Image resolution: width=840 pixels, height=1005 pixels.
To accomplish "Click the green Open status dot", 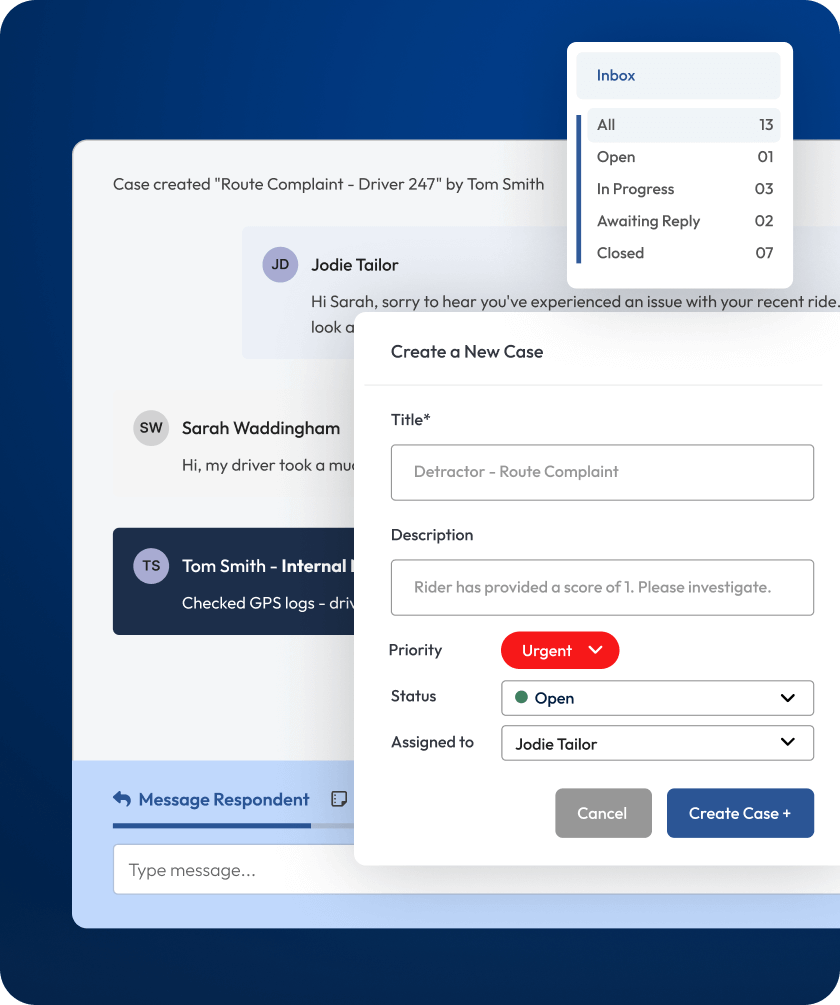I will [521, 697].
